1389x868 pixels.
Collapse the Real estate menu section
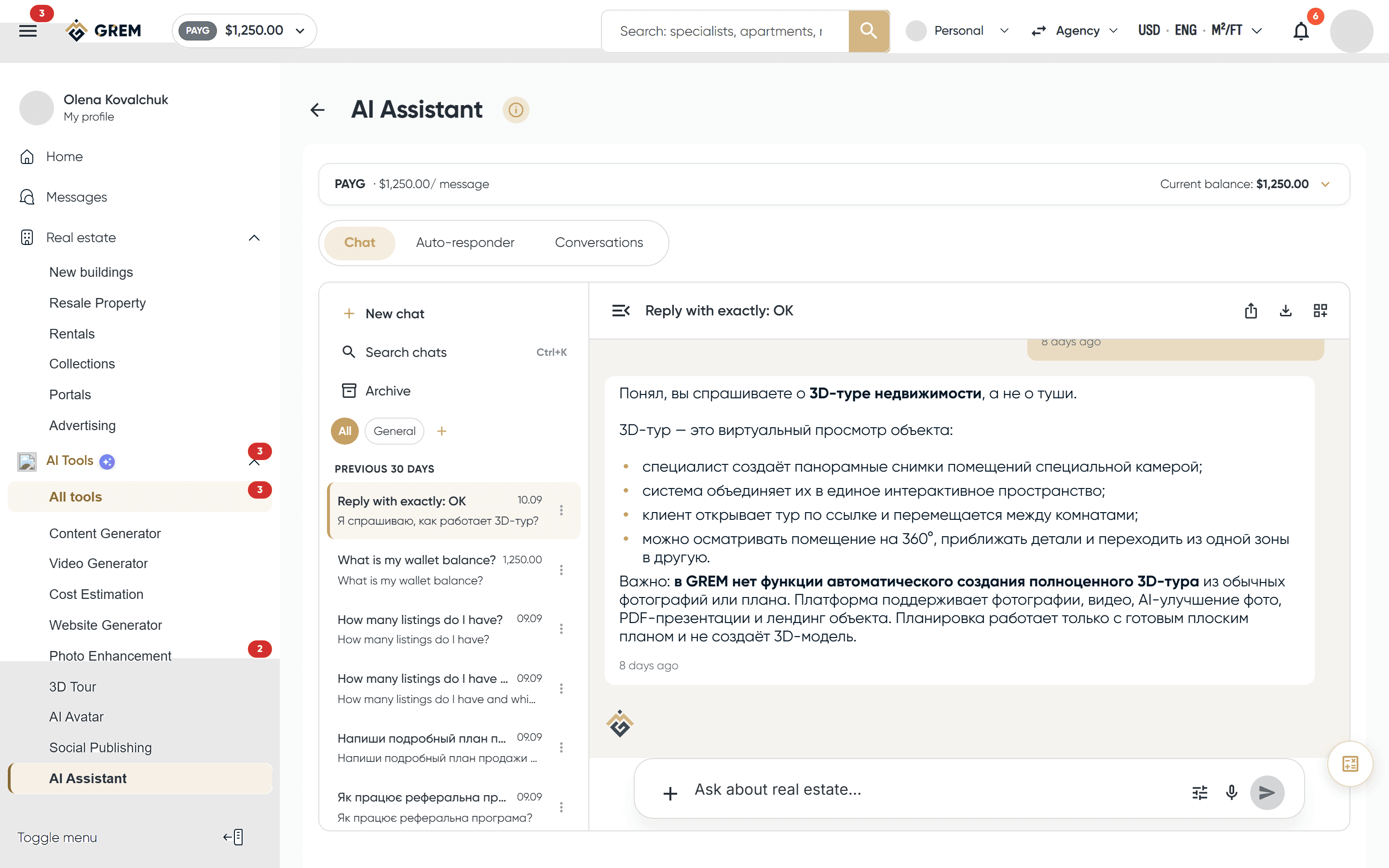pos(254,238)
